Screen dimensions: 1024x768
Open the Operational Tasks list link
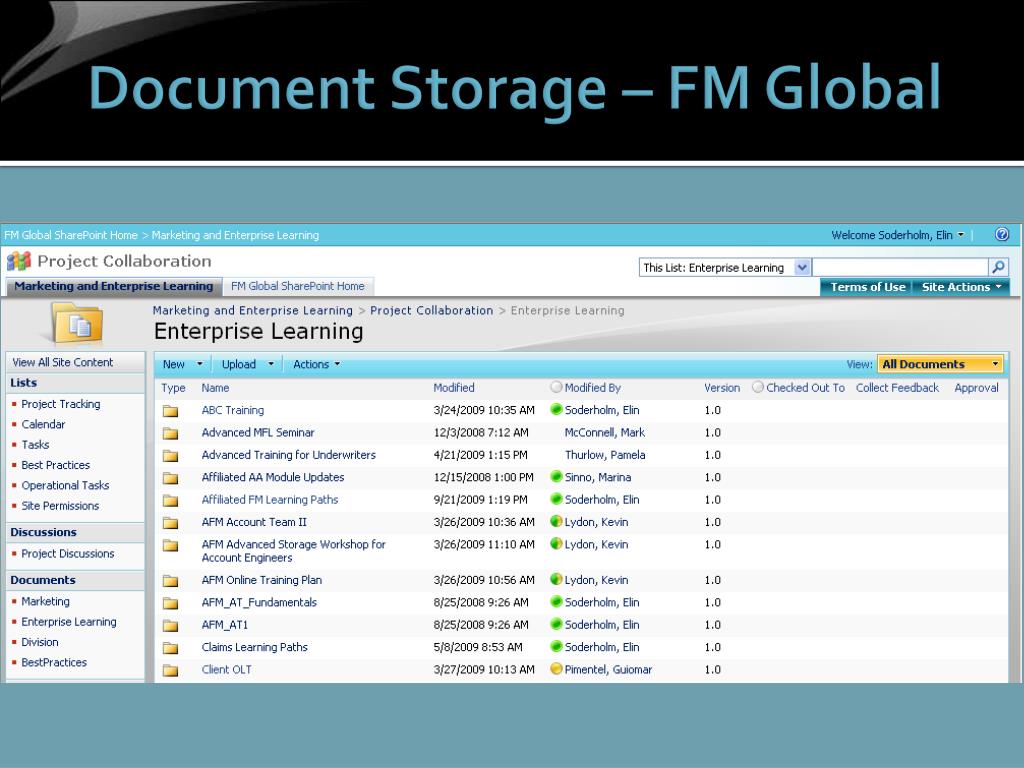[65, 486]
